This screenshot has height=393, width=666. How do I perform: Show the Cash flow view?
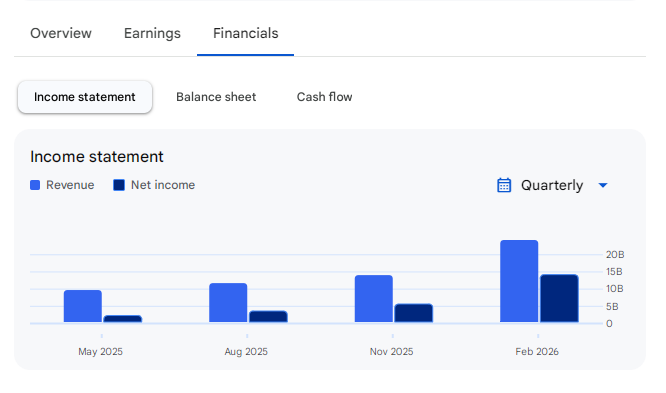click(325, 97)
